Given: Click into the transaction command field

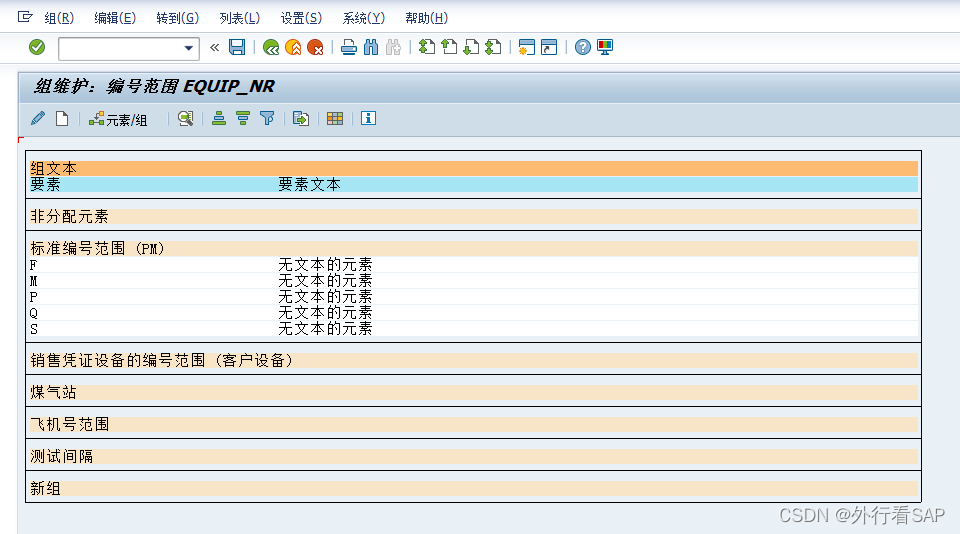Looking at the screenshot, I should [121, 48].
